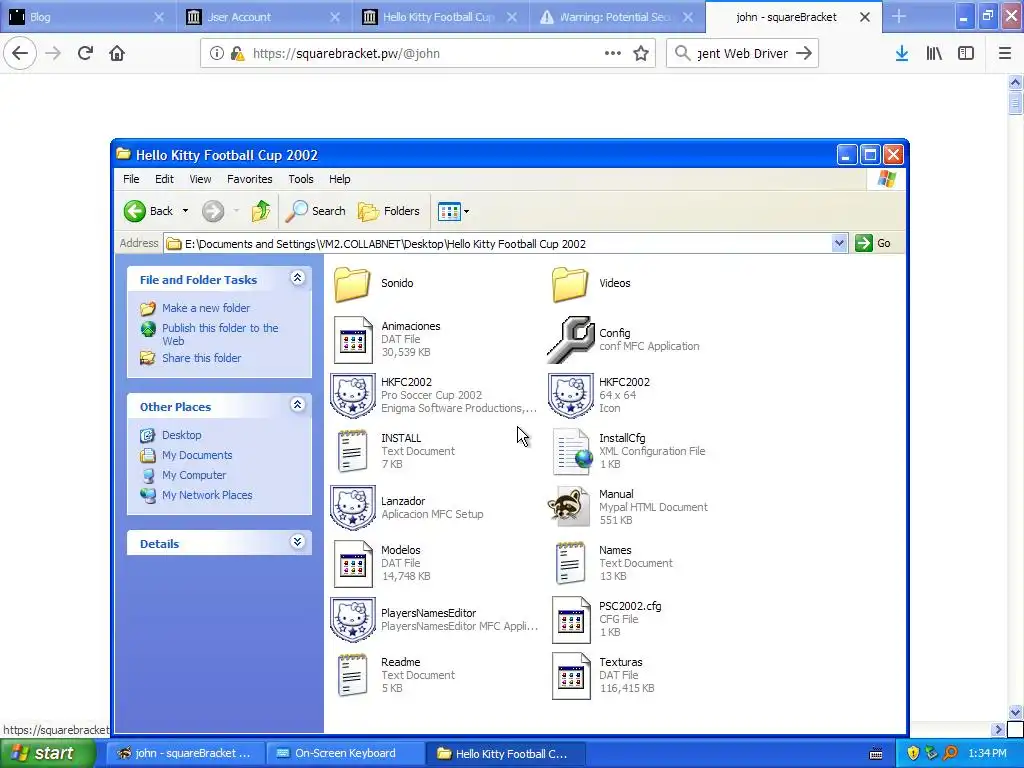
Task: Open the Help menu
Action: click(339, 179)
